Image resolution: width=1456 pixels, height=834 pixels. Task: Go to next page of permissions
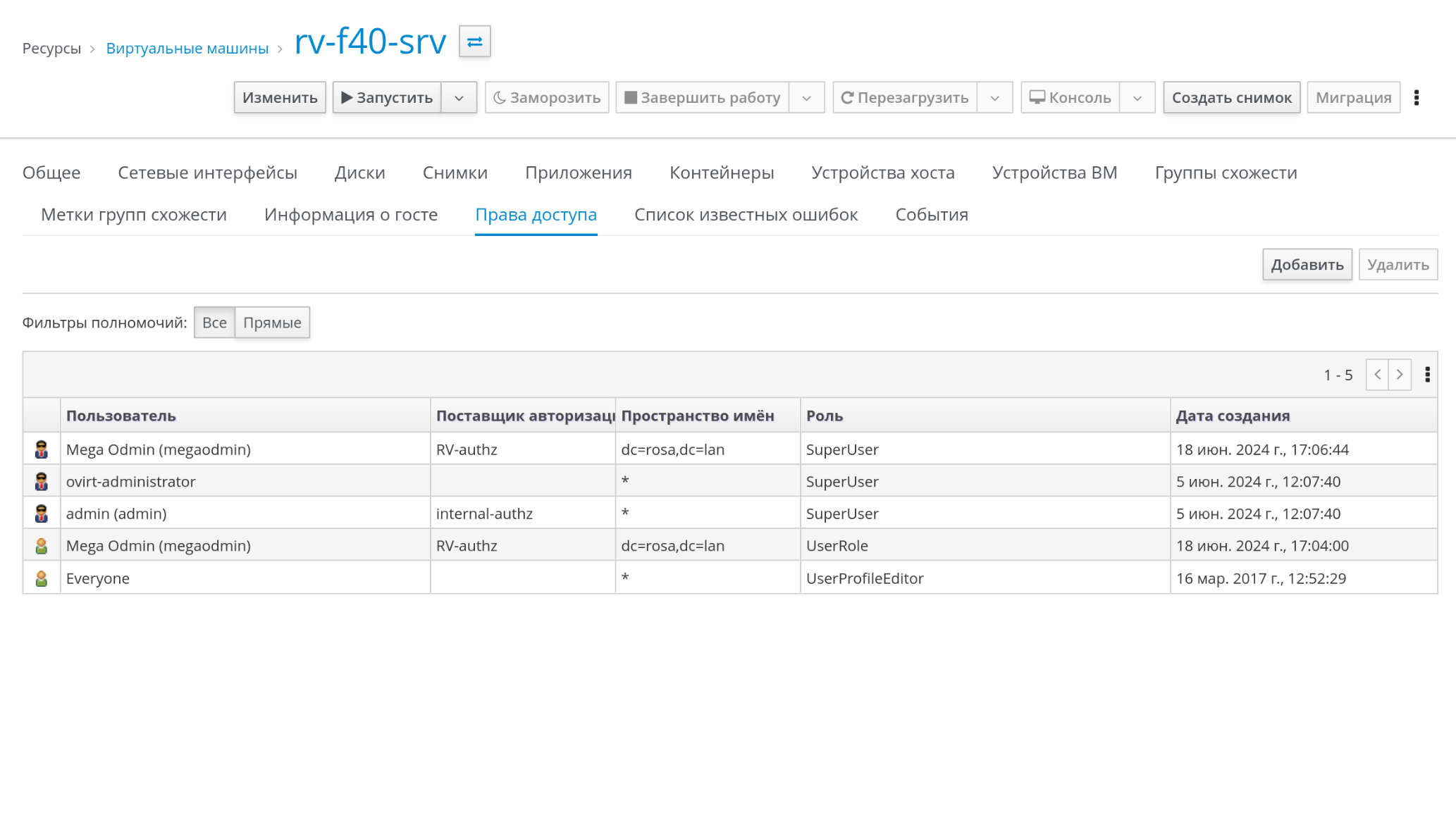1400,375
